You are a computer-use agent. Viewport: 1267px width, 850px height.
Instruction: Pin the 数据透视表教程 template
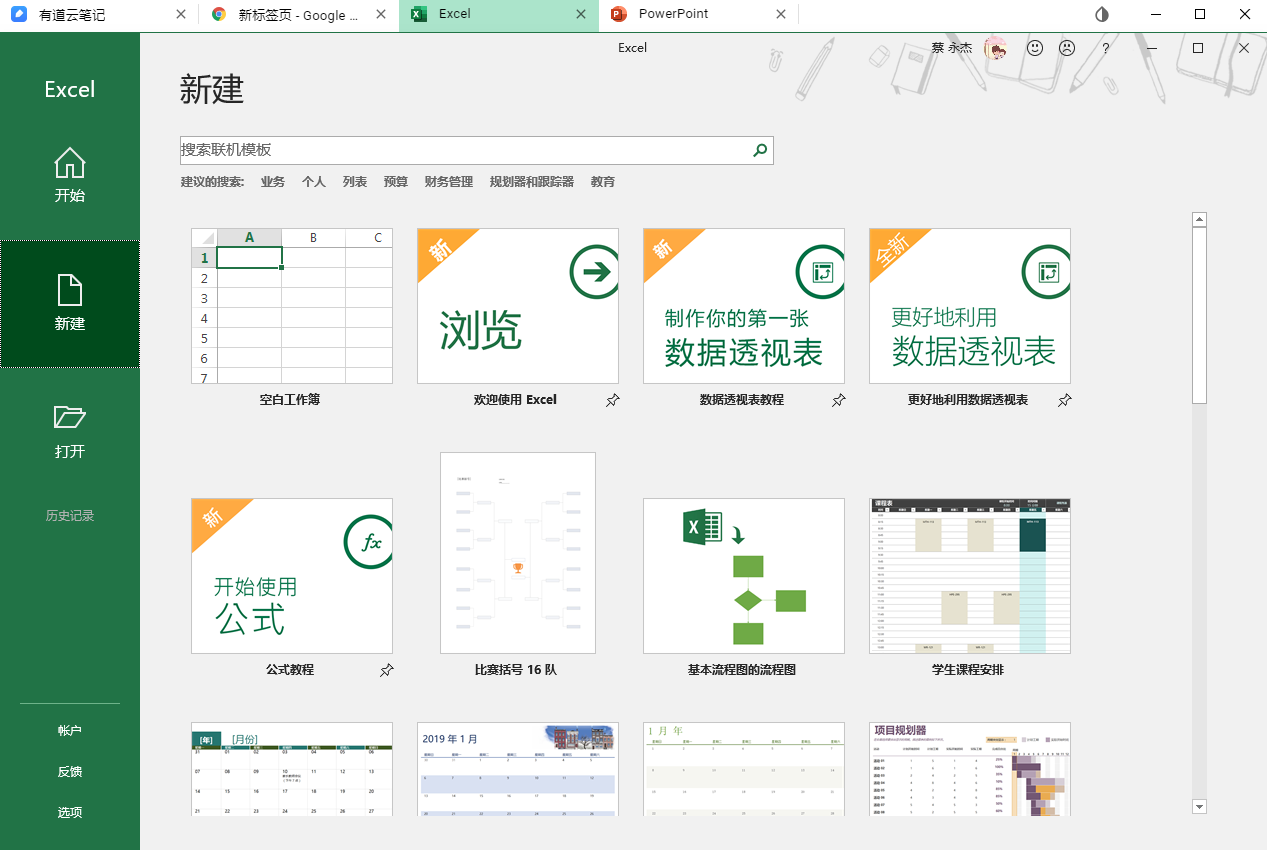839,400
